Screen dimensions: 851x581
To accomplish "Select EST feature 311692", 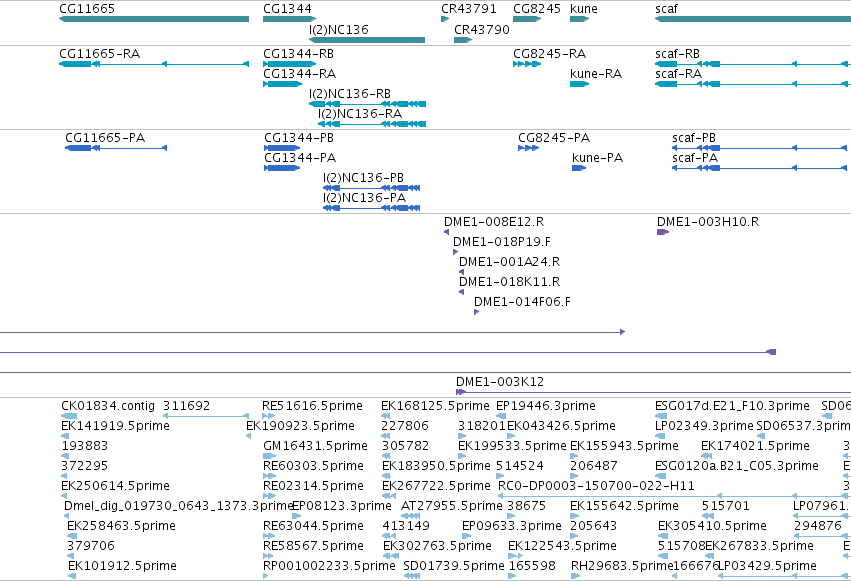I will (206, 416).
